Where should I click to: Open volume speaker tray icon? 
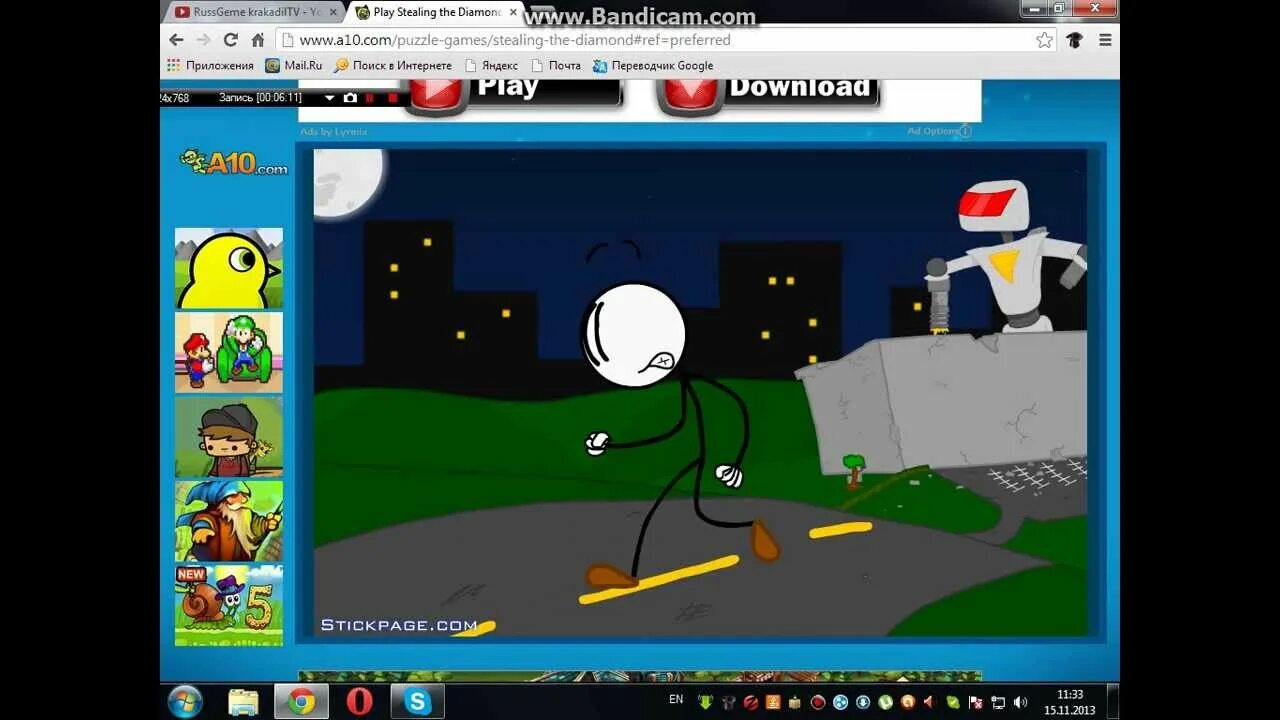[x=1021, y=702]
